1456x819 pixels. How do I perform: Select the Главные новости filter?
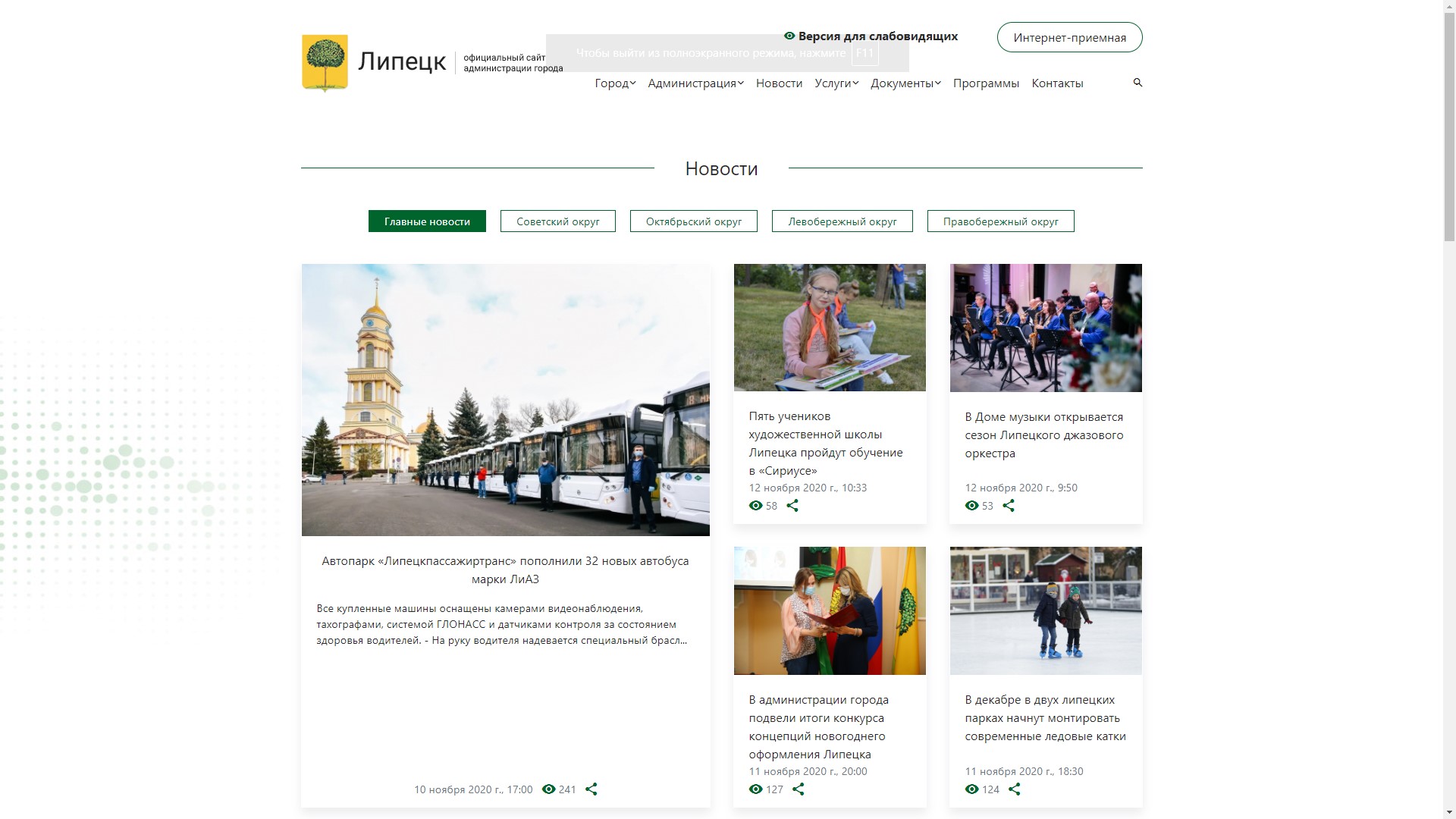pos(427,221)
